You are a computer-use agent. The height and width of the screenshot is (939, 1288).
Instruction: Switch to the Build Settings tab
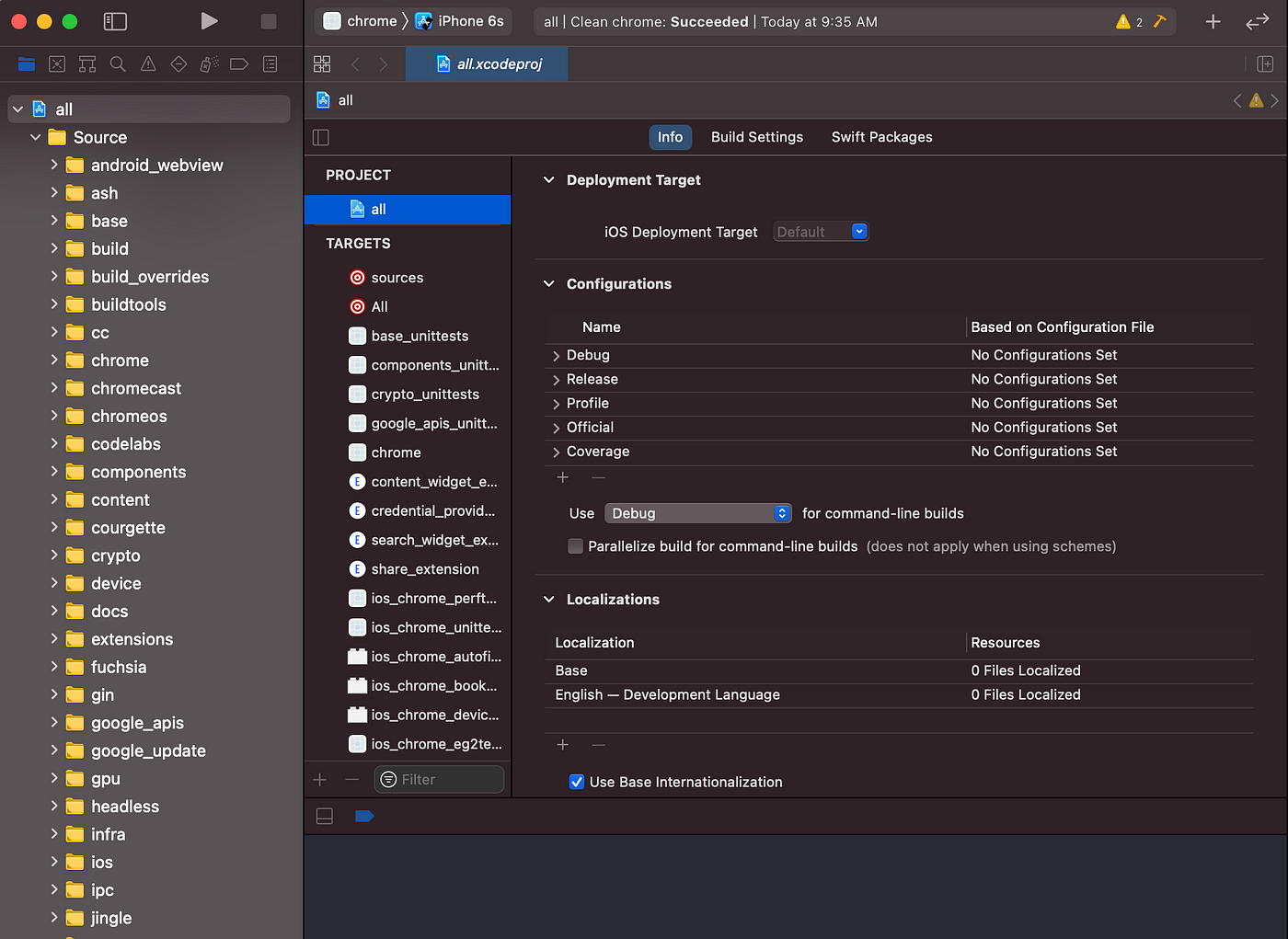[x=757, y=137]
